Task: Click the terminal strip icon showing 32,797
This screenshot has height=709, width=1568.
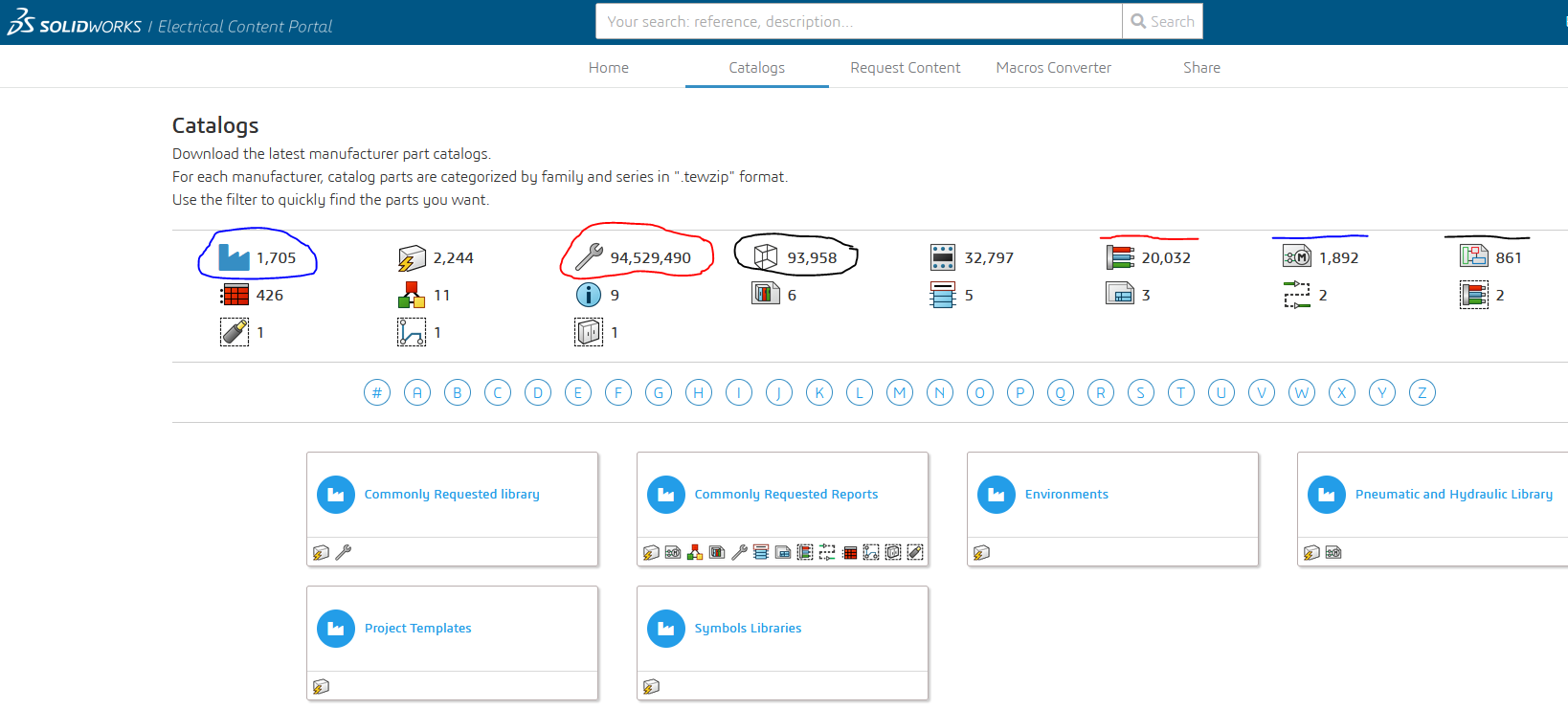Action: 943,257
